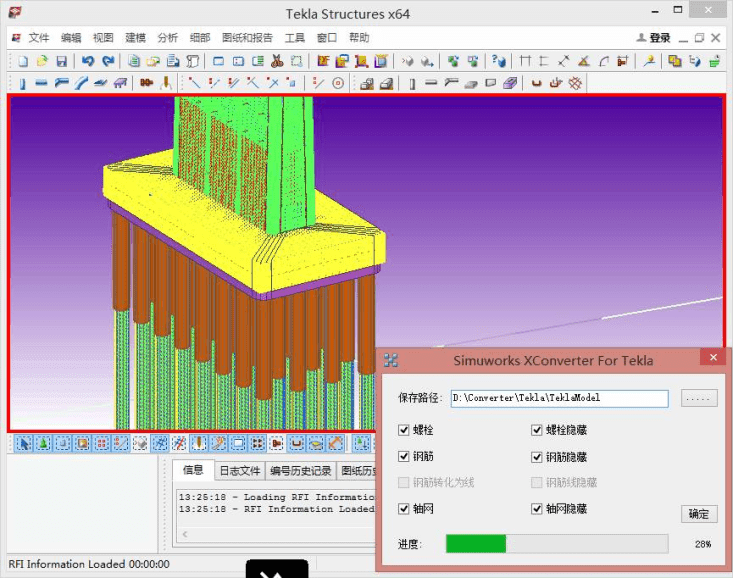Open the 细部 menu
The width and height of the screenshot is (733, 578).
click(200, 38)
